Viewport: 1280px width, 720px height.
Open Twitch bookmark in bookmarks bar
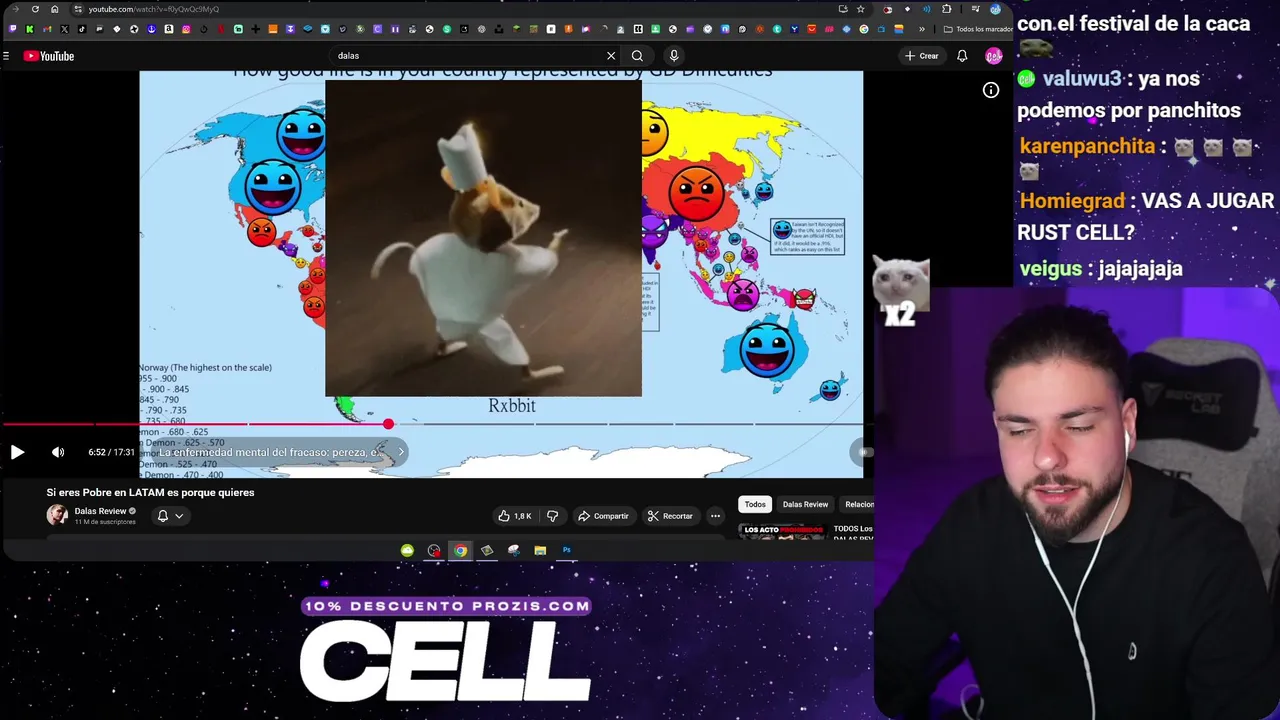coord(12,29)
